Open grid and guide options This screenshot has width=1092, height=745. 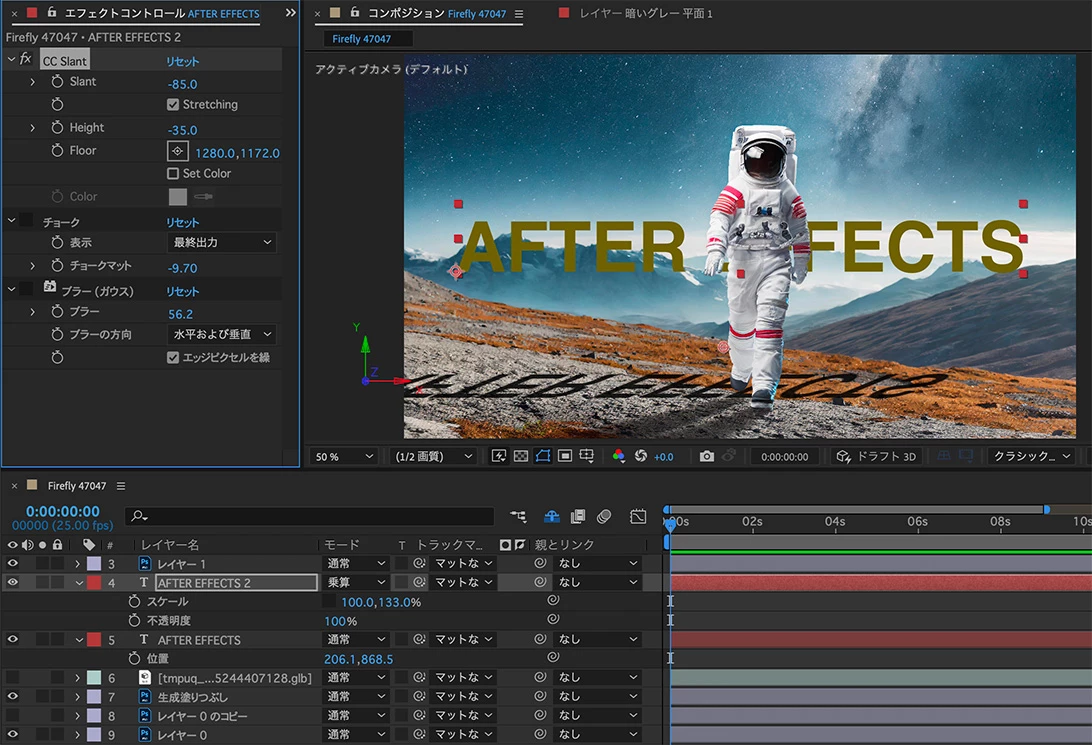(586, 456)
